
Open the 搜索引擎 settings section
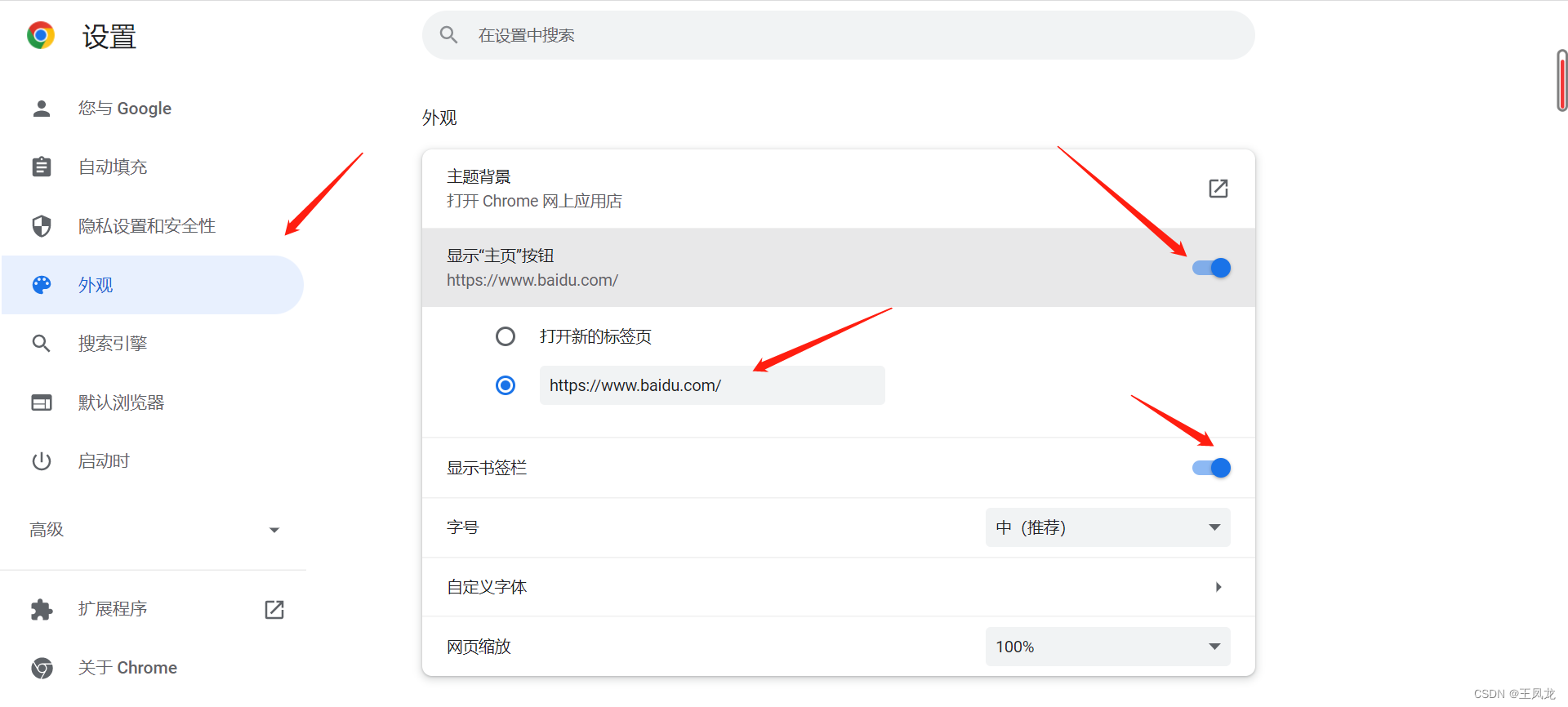tap(113, 344)
